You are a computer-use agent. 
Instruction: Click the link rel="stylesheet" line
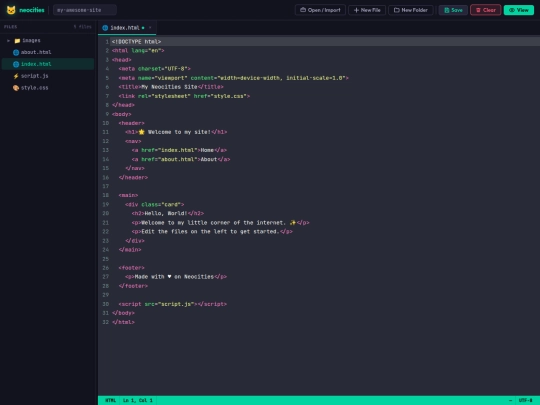(184, 96)
